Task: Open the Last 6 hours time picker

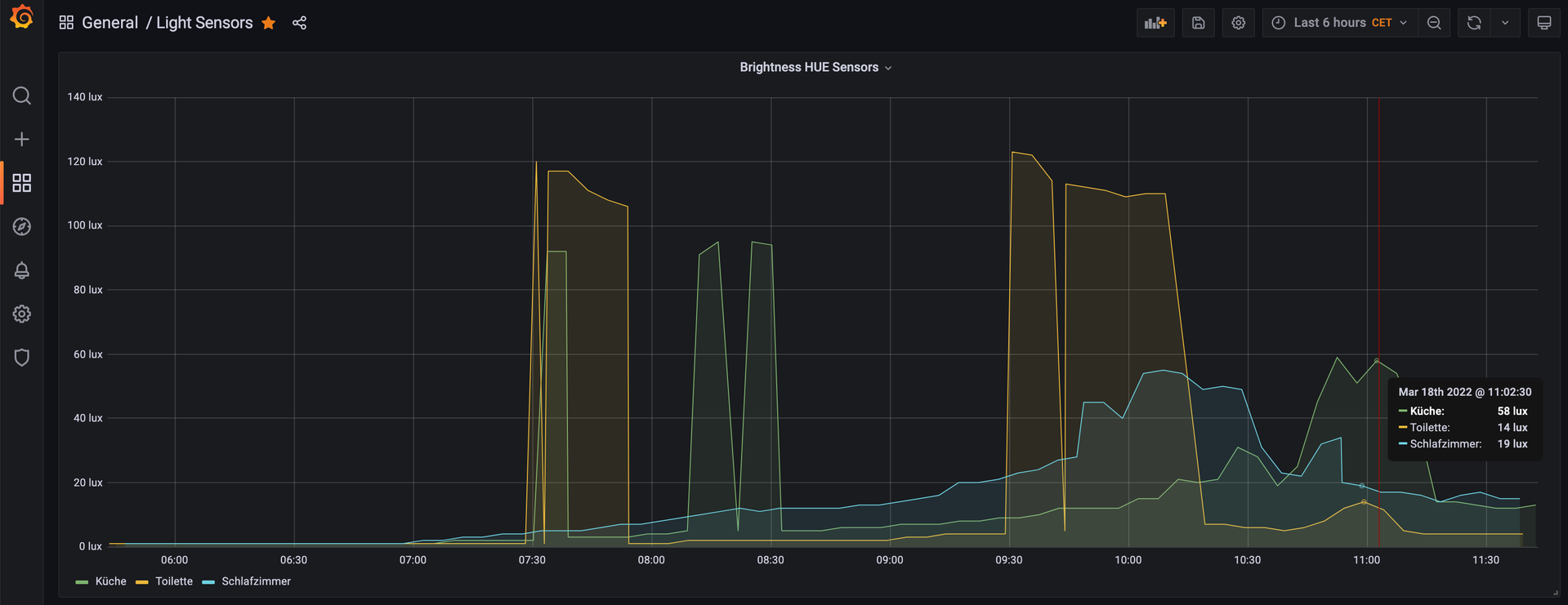Action: tap(1339, 23)
